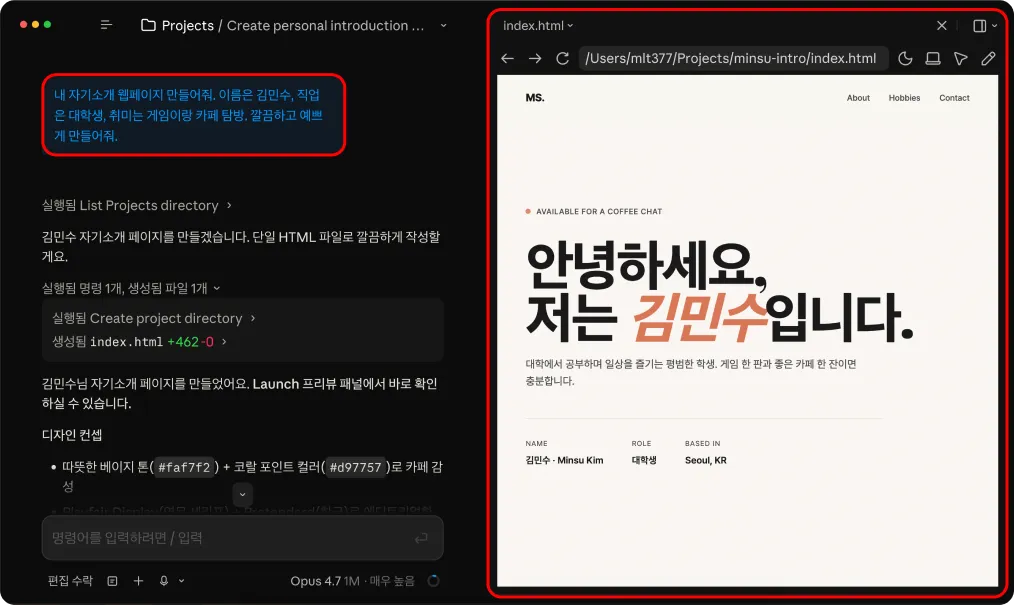Click the preview URL address field
This screenshot has height=605, width=1014.
(x=733, y=59)
